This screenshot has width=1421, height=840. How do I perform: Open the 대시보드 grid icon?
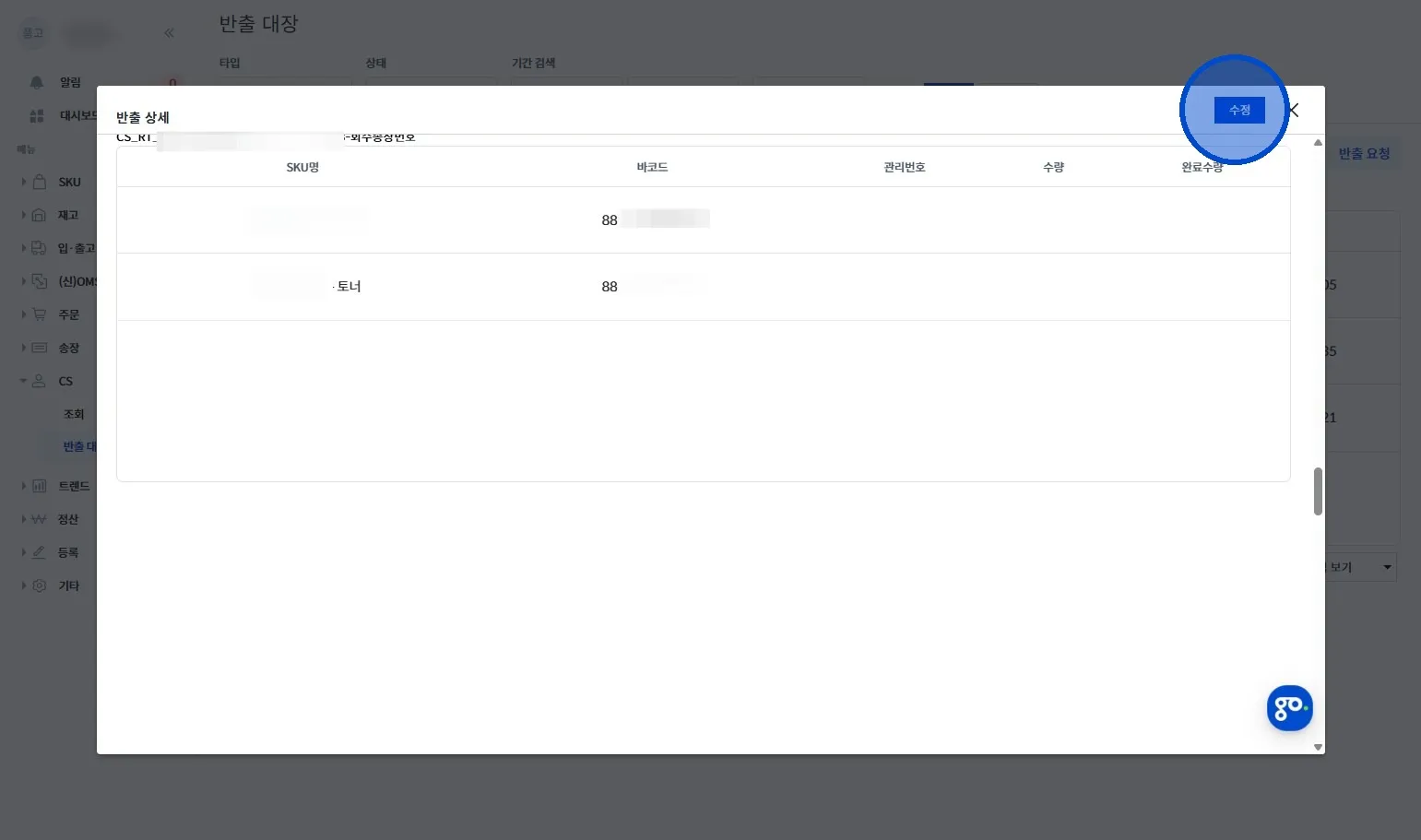(37, 115)
